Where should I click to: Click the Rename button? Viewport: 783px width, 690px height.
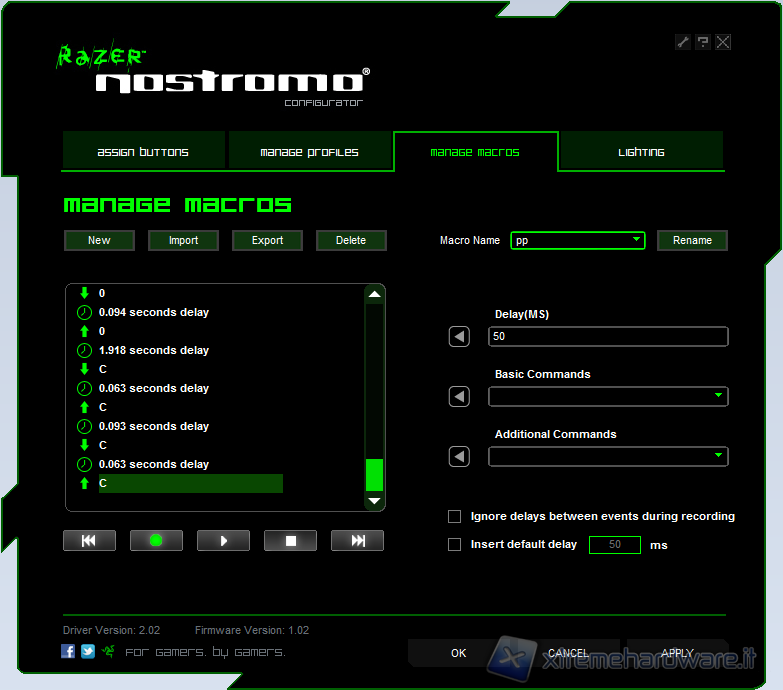pyautogui.click(x=692, y=240)
